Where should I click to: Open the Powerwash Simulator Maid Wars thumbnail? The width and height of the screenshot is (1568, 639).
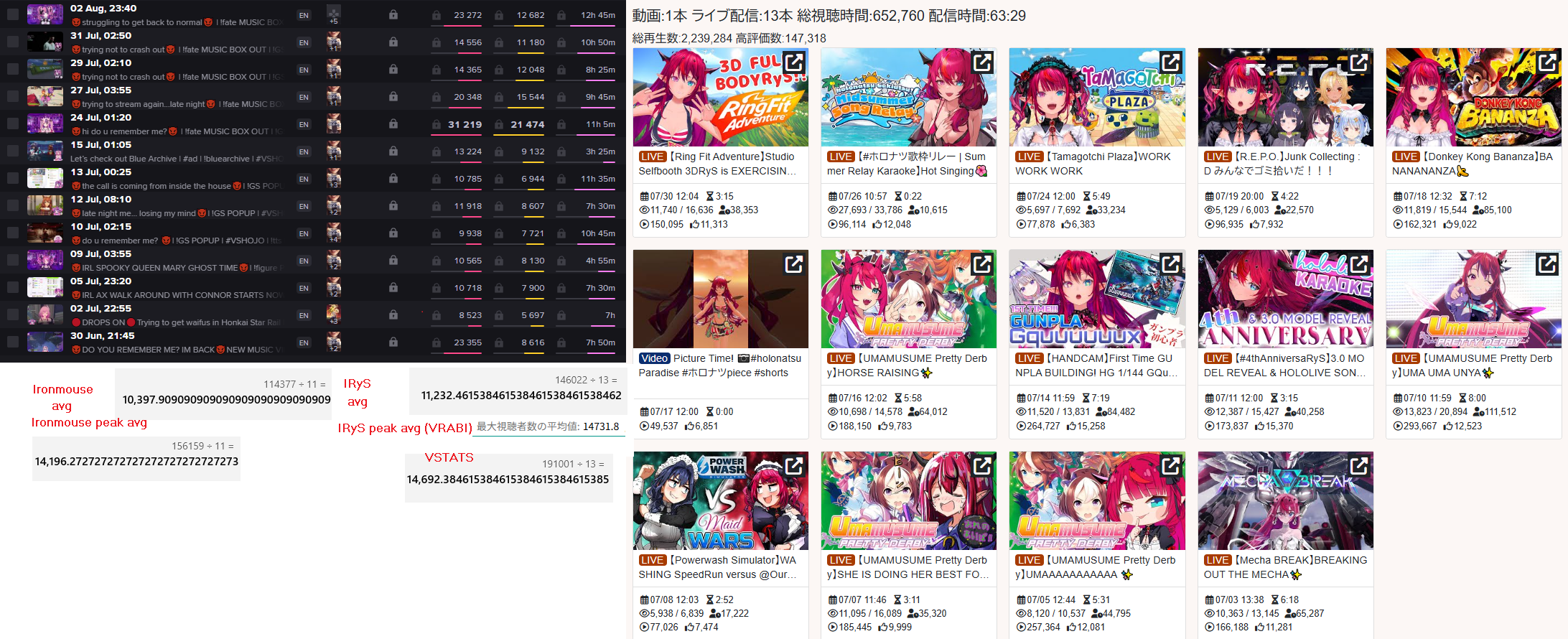[x=720, y=500]
